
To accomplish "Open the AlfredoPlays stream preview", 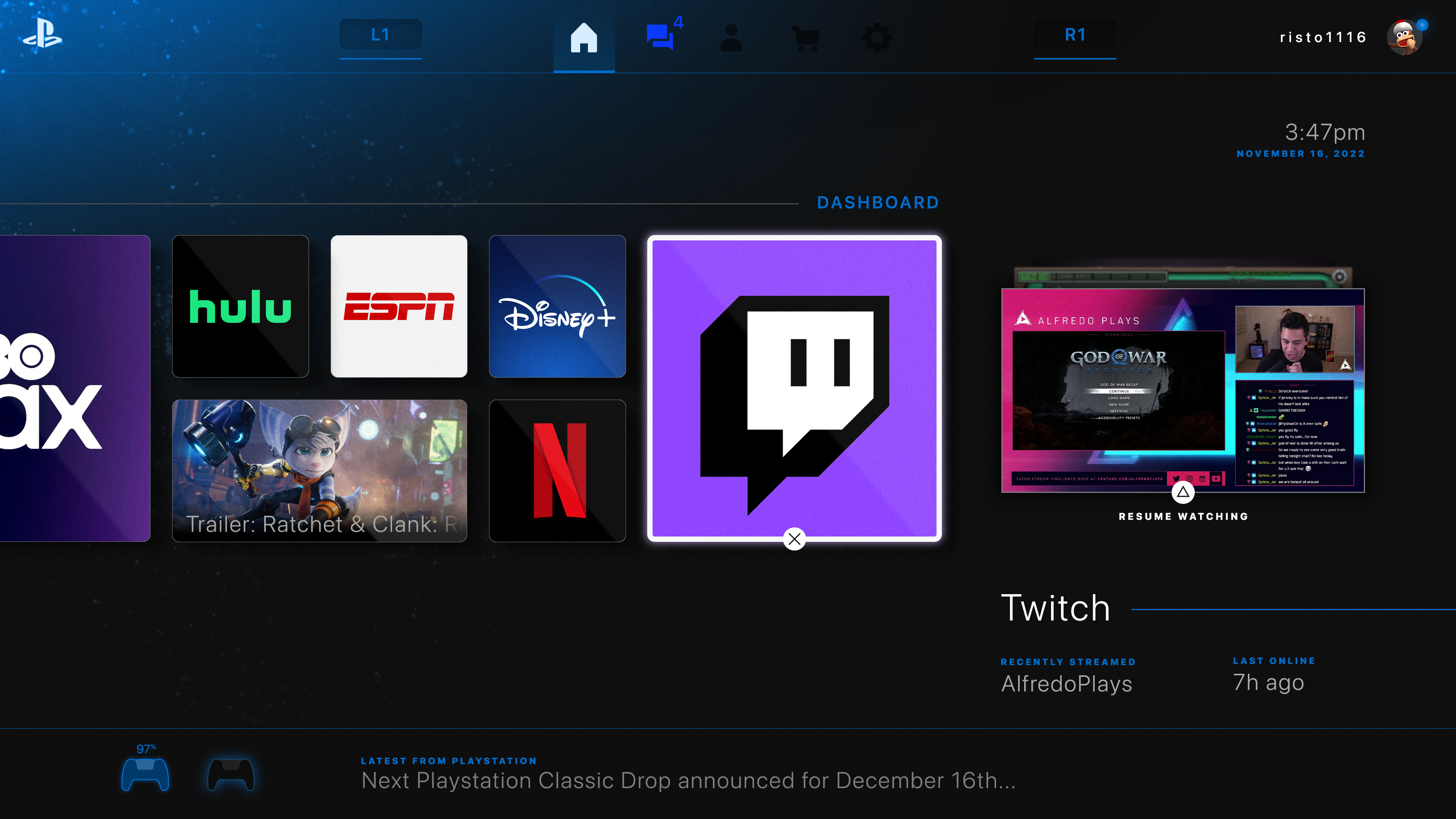I will tap(1183, 390).
